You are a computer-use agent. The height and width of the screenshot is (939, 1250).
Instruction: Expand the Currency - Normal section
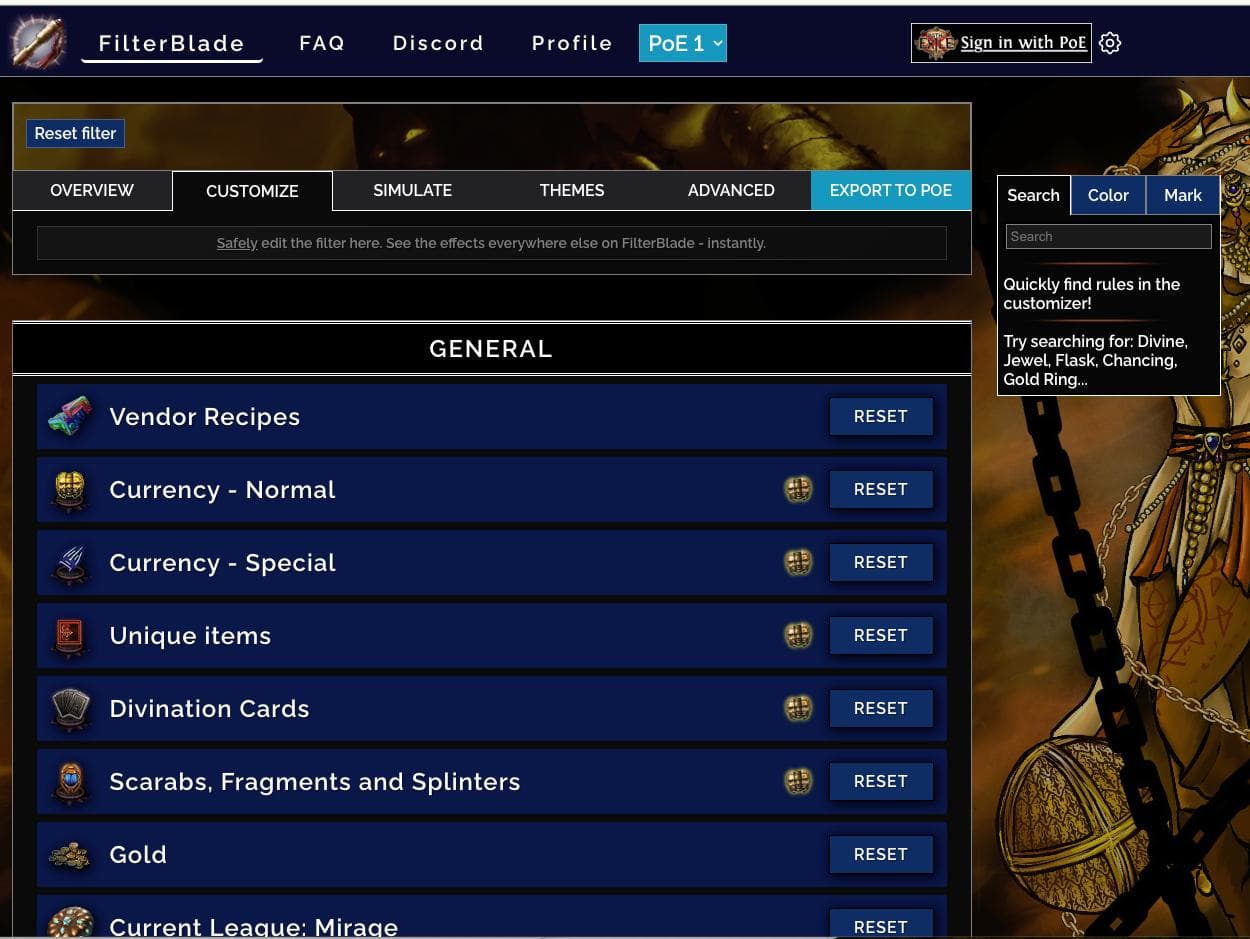[x=492, y=490]
